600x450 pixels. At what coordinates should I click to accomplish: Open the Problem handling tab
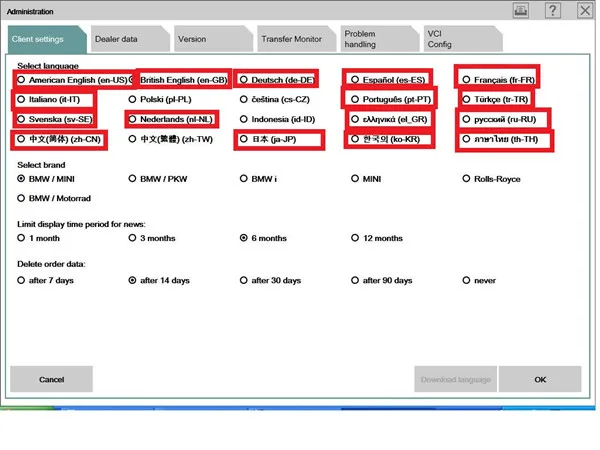(x=380, y=39)
